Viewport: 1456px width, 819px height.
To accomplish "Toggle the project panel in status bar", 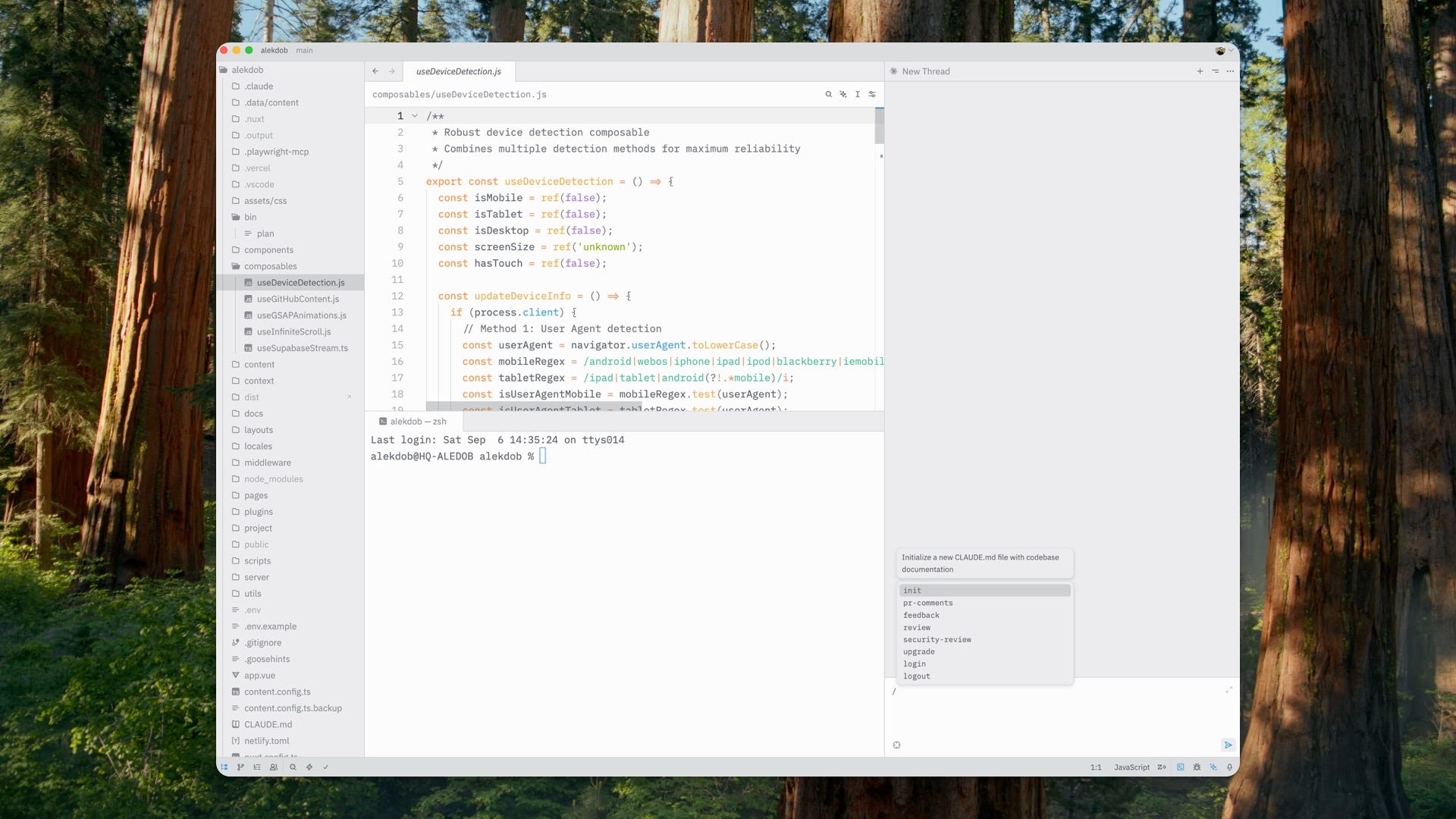I will (224, 767).
